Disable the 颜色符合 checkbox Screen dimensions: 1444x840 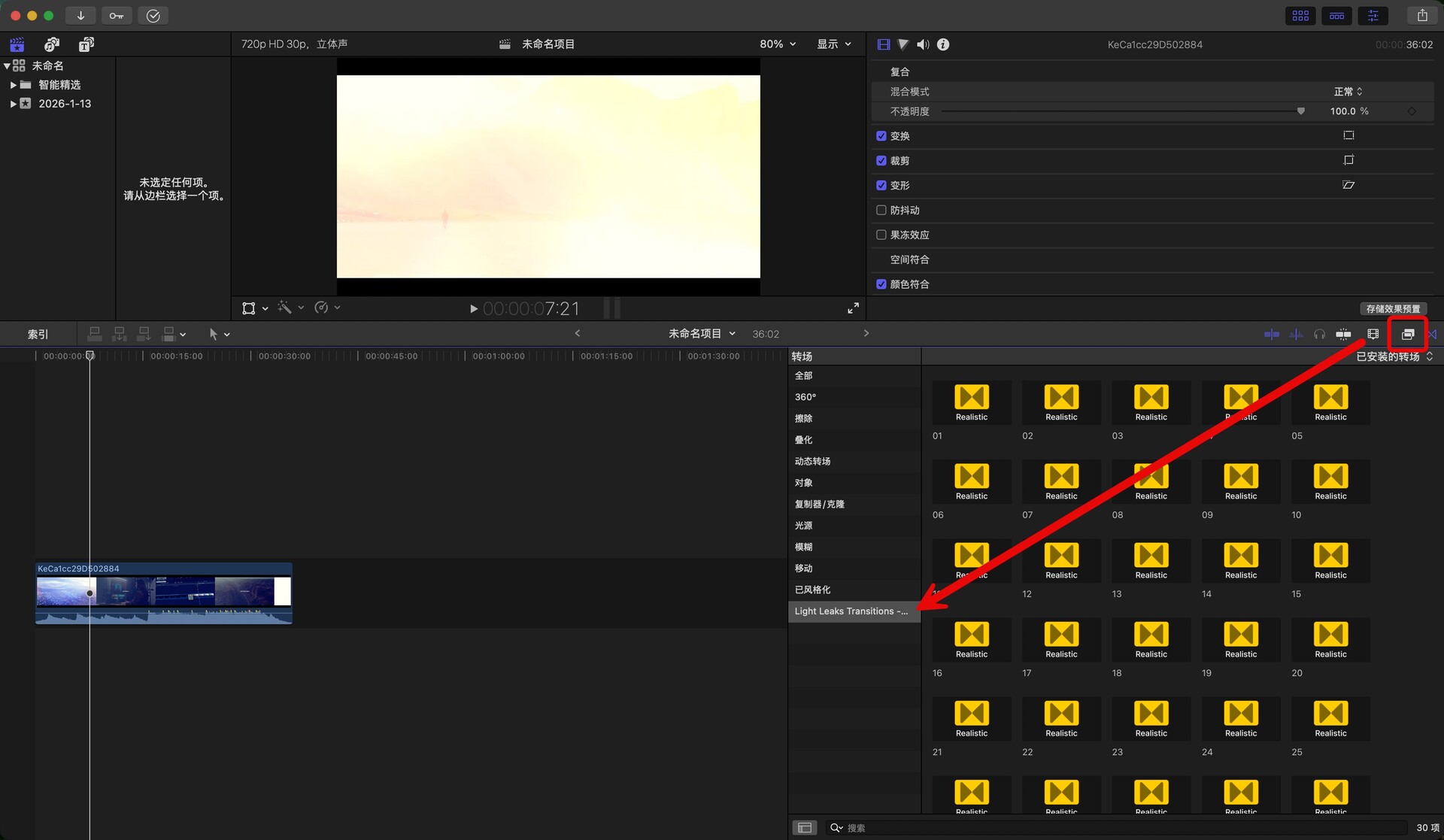click(881, 284)
